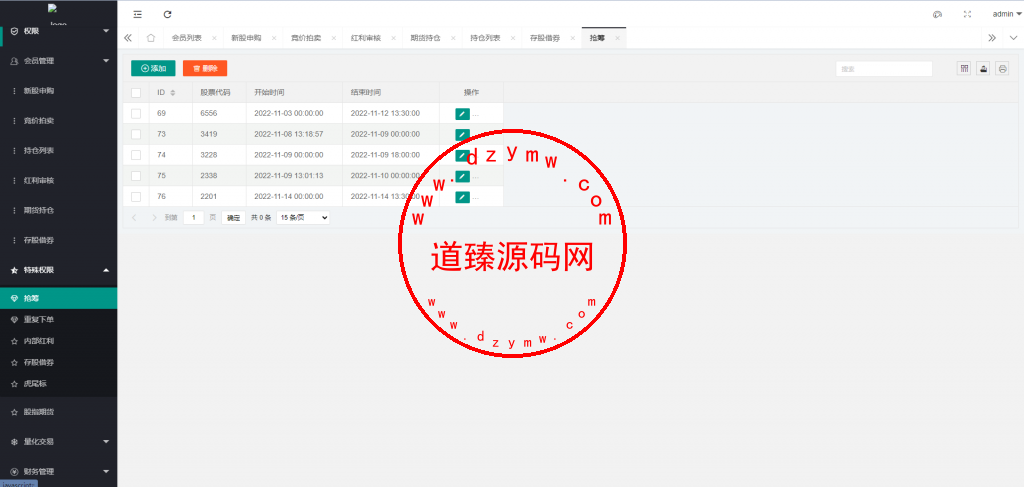This screenshot has height=487, width=1024.
Task: Click the green 添加 button
Action: 153,68
